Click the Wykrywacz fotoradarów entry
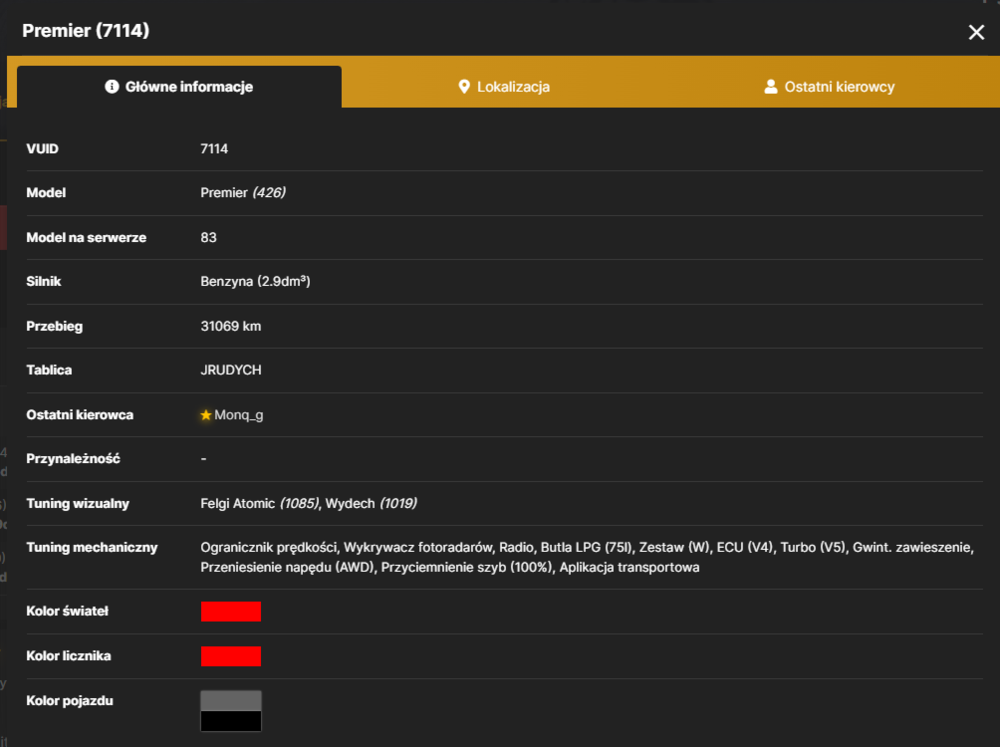Screen dimensions: 1000x747 click(x=418, y=547)
